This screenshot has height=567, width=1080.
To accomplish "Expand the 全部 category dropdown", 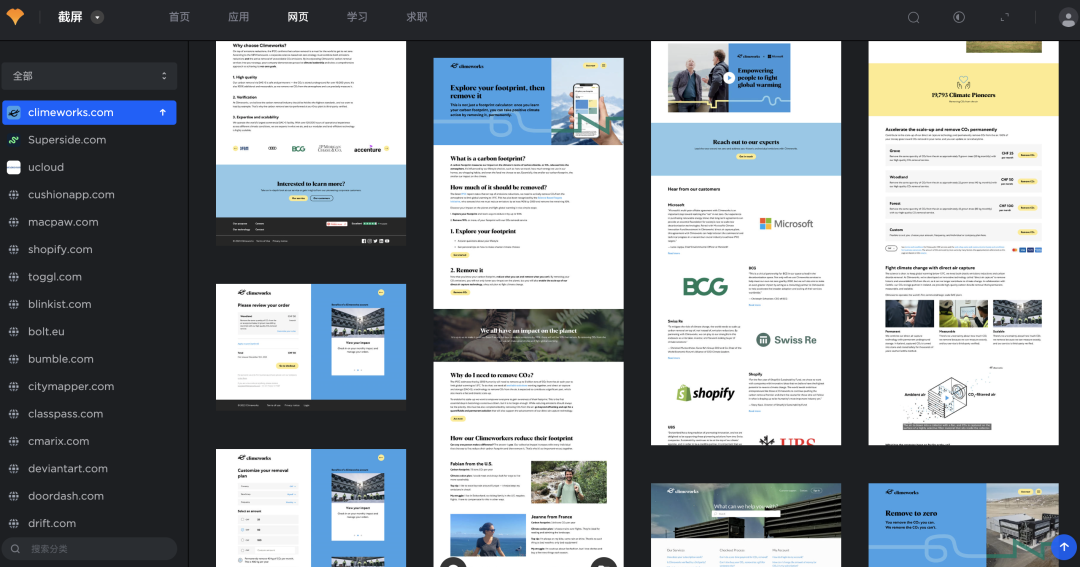I will tap(89, 76).
